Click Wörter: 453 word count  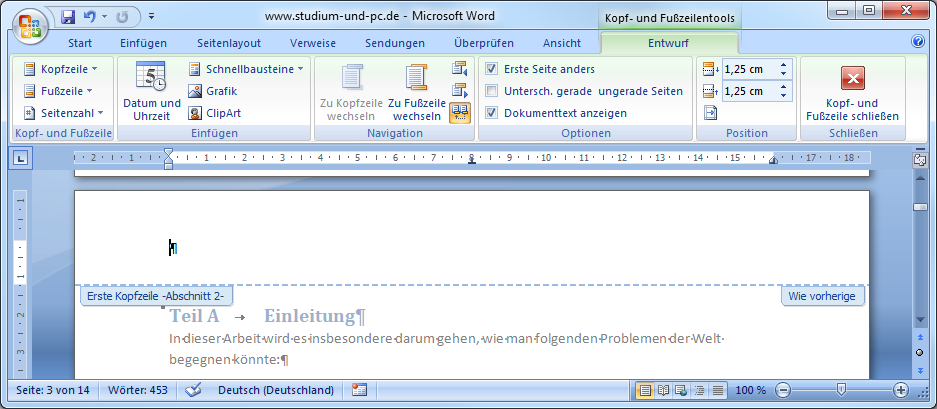pos(138,390)
